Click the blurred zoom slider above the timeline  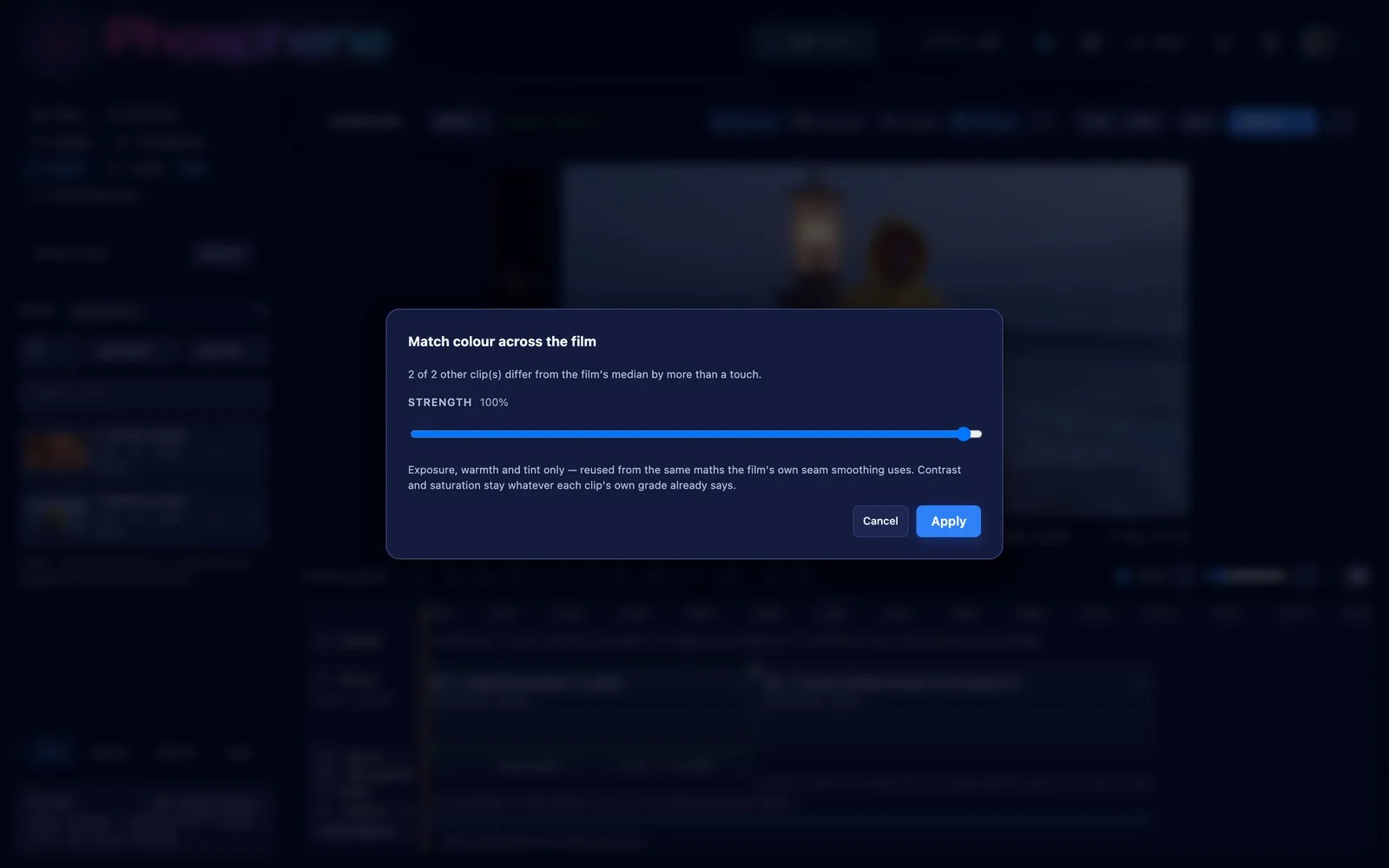point(1248,575)
